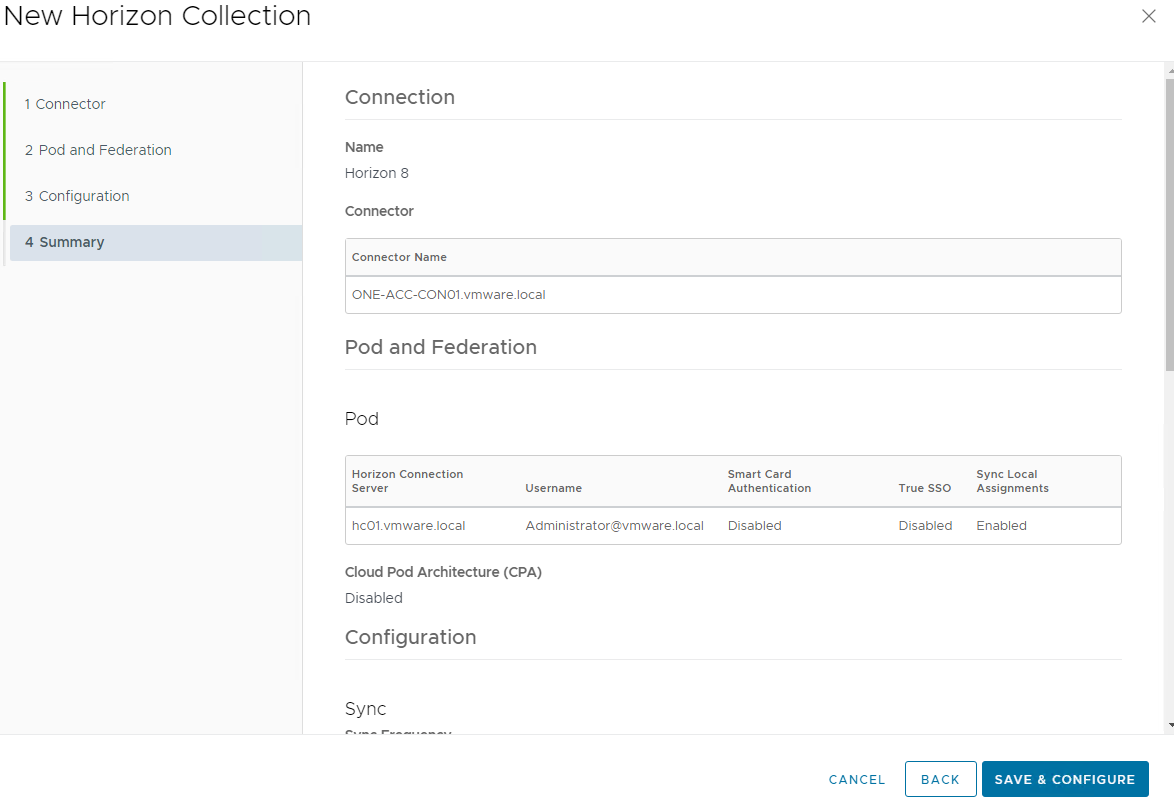Click the Smart Card Authentication column header
Screen dimensions: 1174x812
769,481
